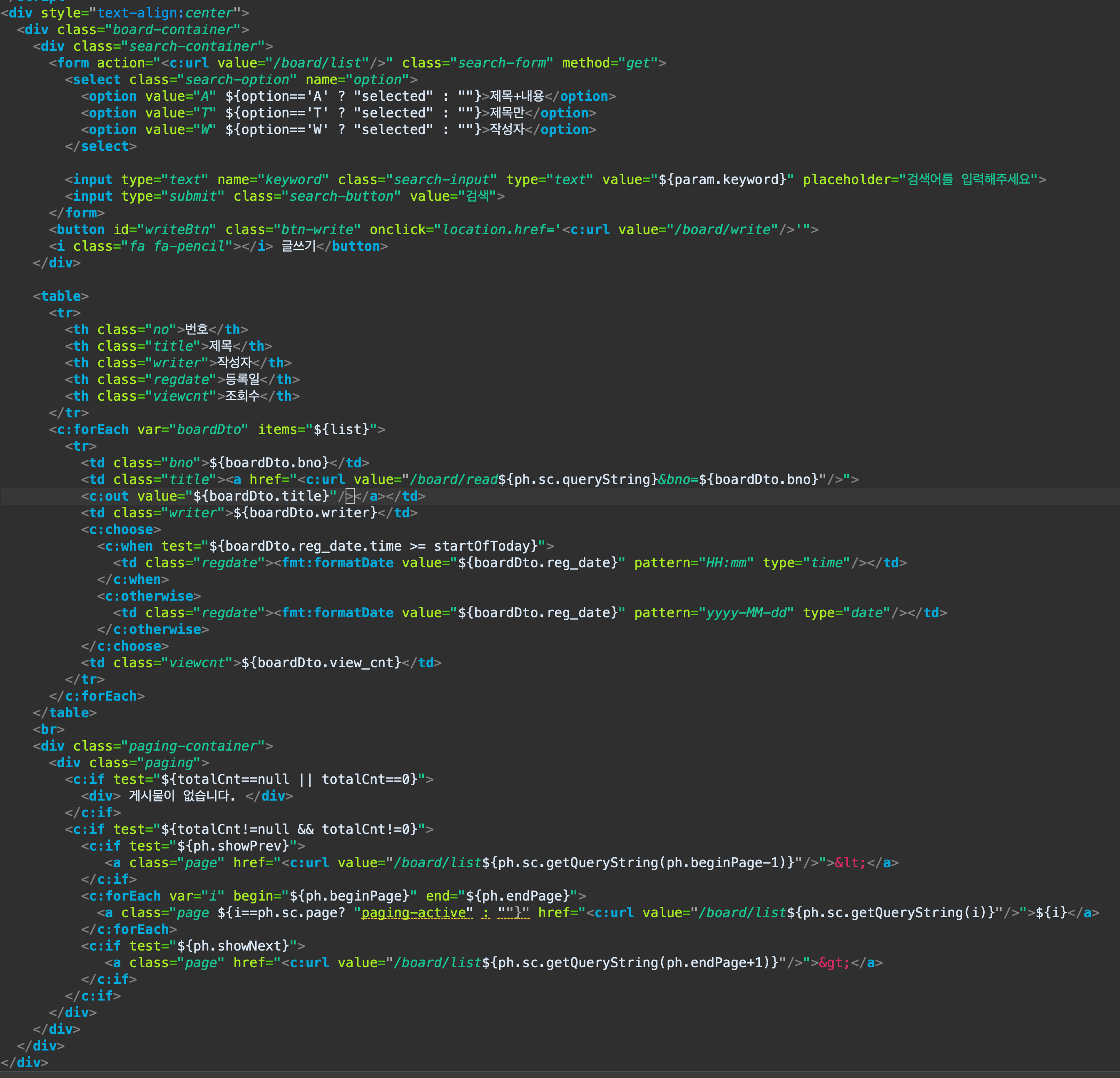Click the paging-container div class
This screenshot has width=1120, height=1078.
click(192, 746)
